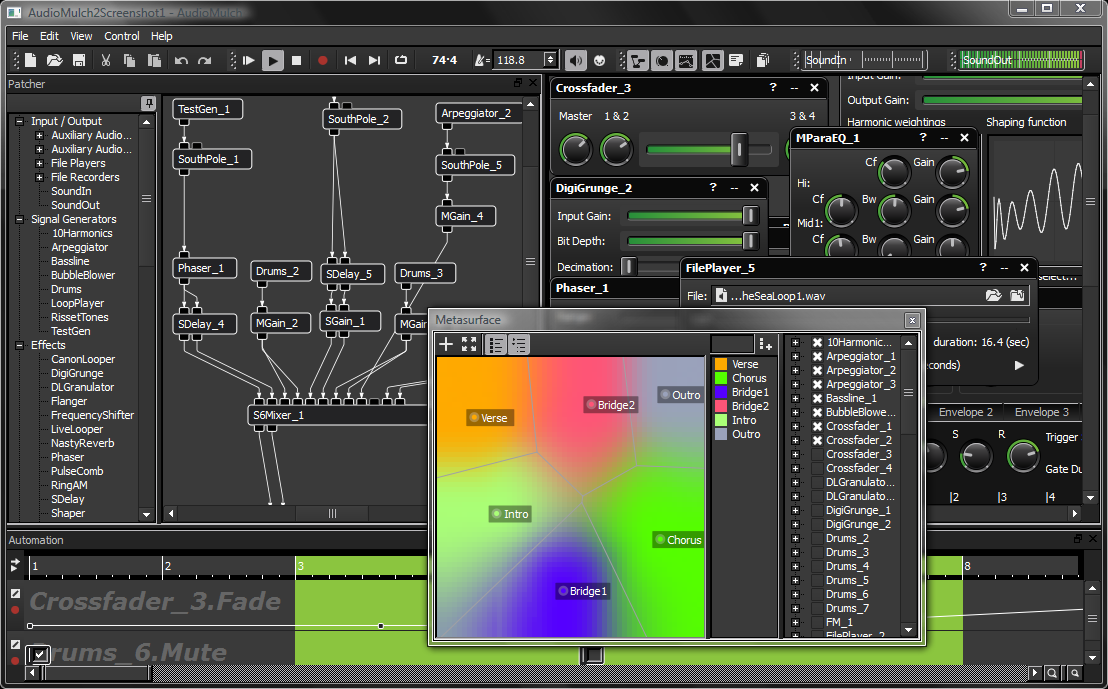
Task: Click the audio speaker enable icon
Action: (x=577, y=61)
